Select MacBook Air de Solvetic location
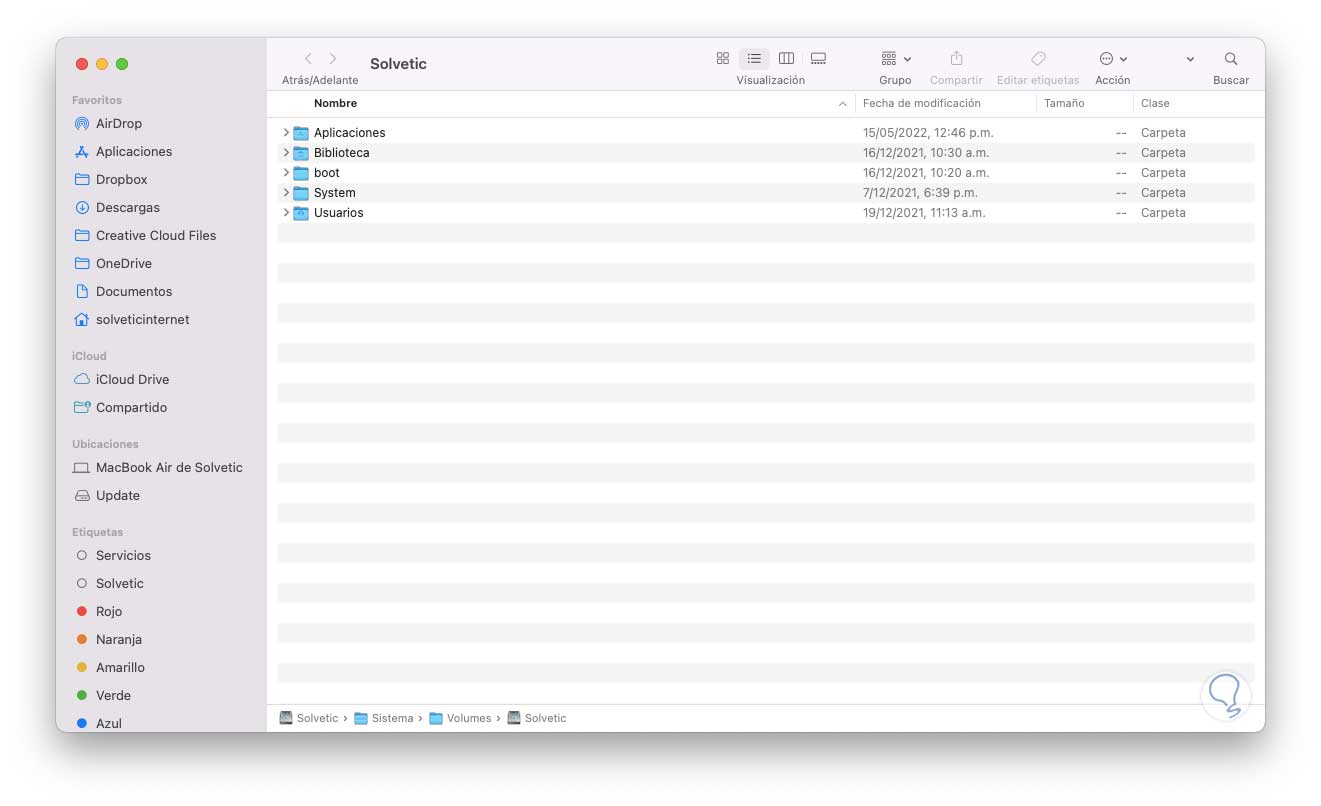The width and height of the screenshot is (1321, 806). coord(158,468)
